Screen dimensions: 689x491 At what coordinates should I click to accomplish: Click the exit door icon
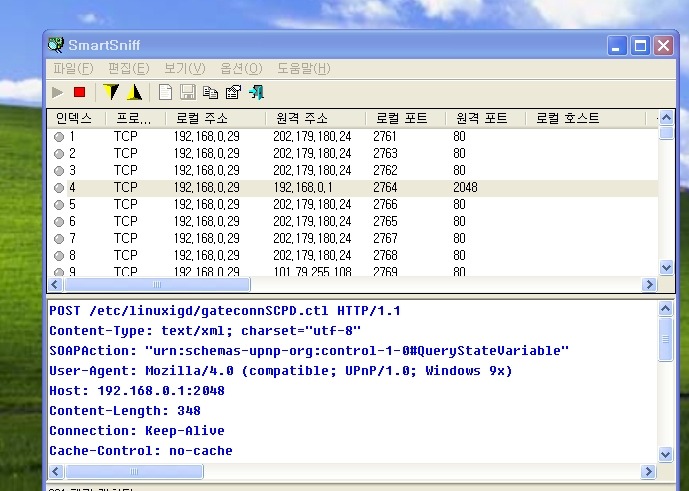[256, 92]
